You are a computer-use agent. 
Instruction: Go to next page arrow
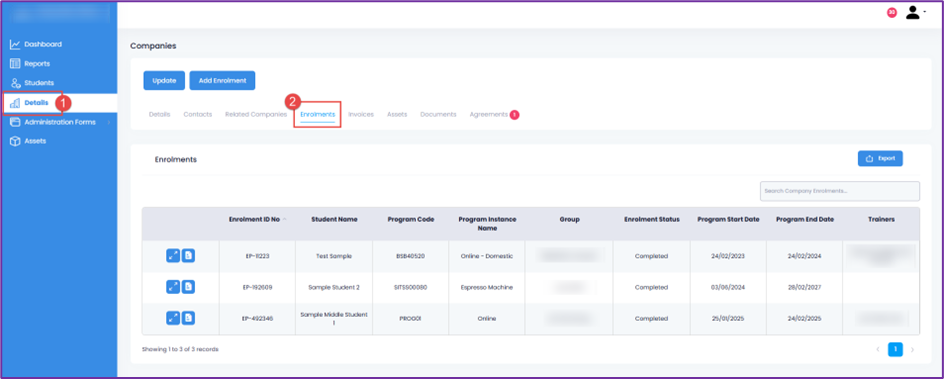(x=912, y=350)
